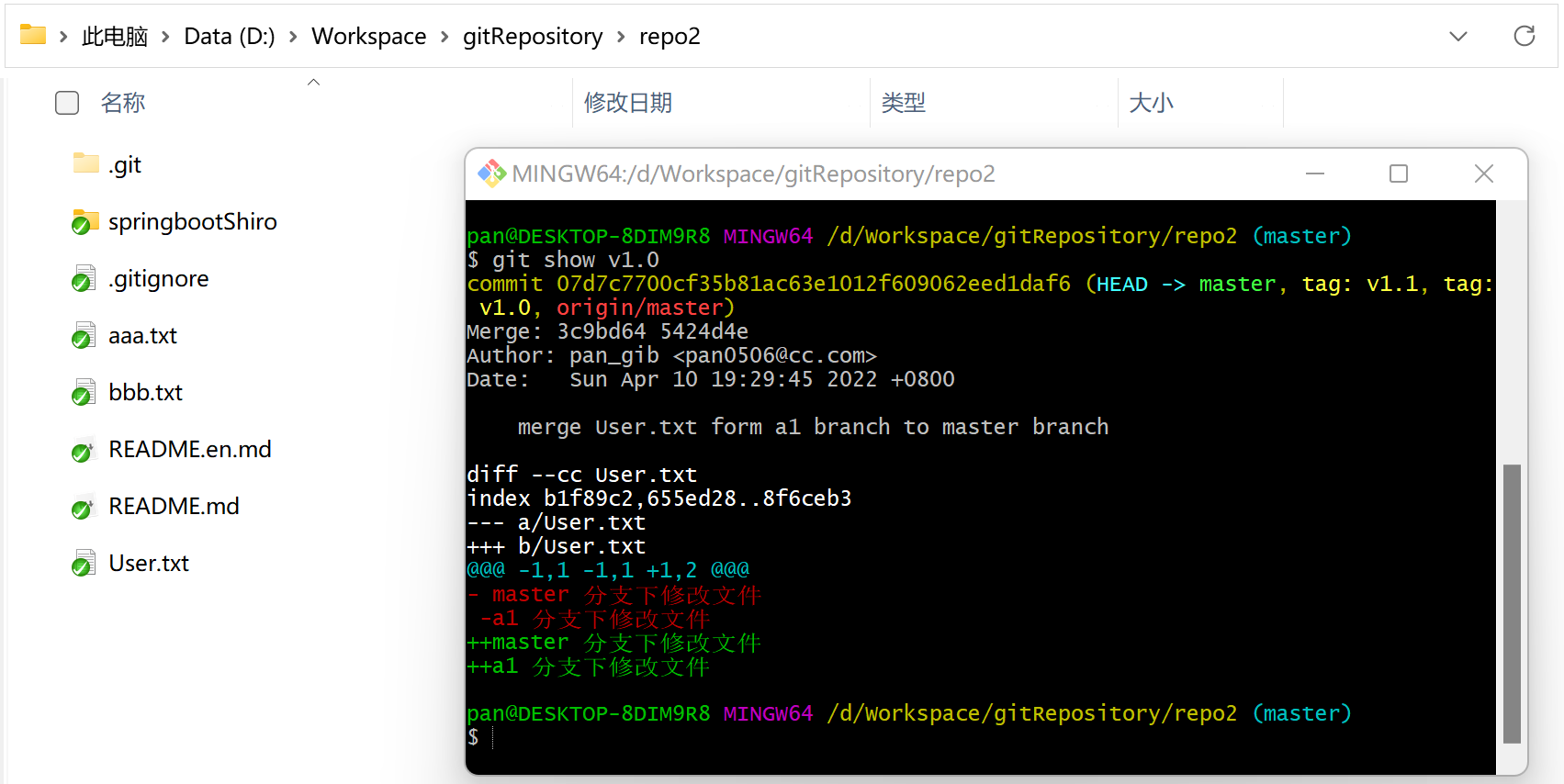Click the User.txt file icon

point(84,564)
